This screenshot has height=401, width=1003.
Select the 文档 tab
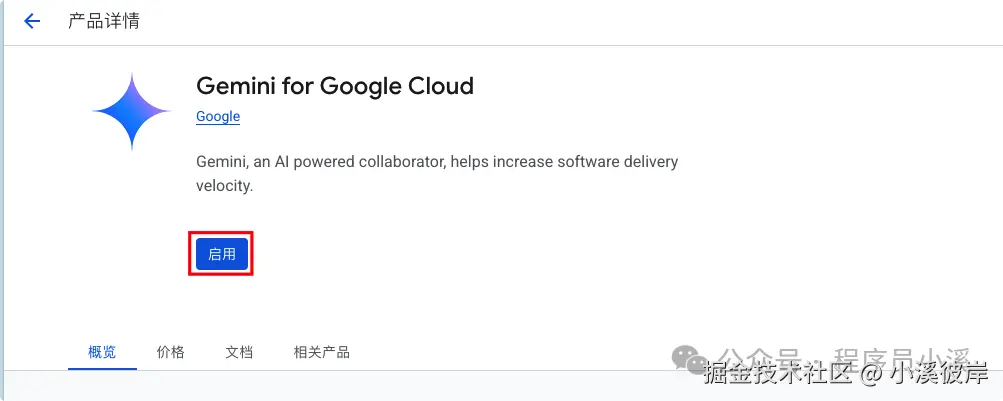click(239, 352)
